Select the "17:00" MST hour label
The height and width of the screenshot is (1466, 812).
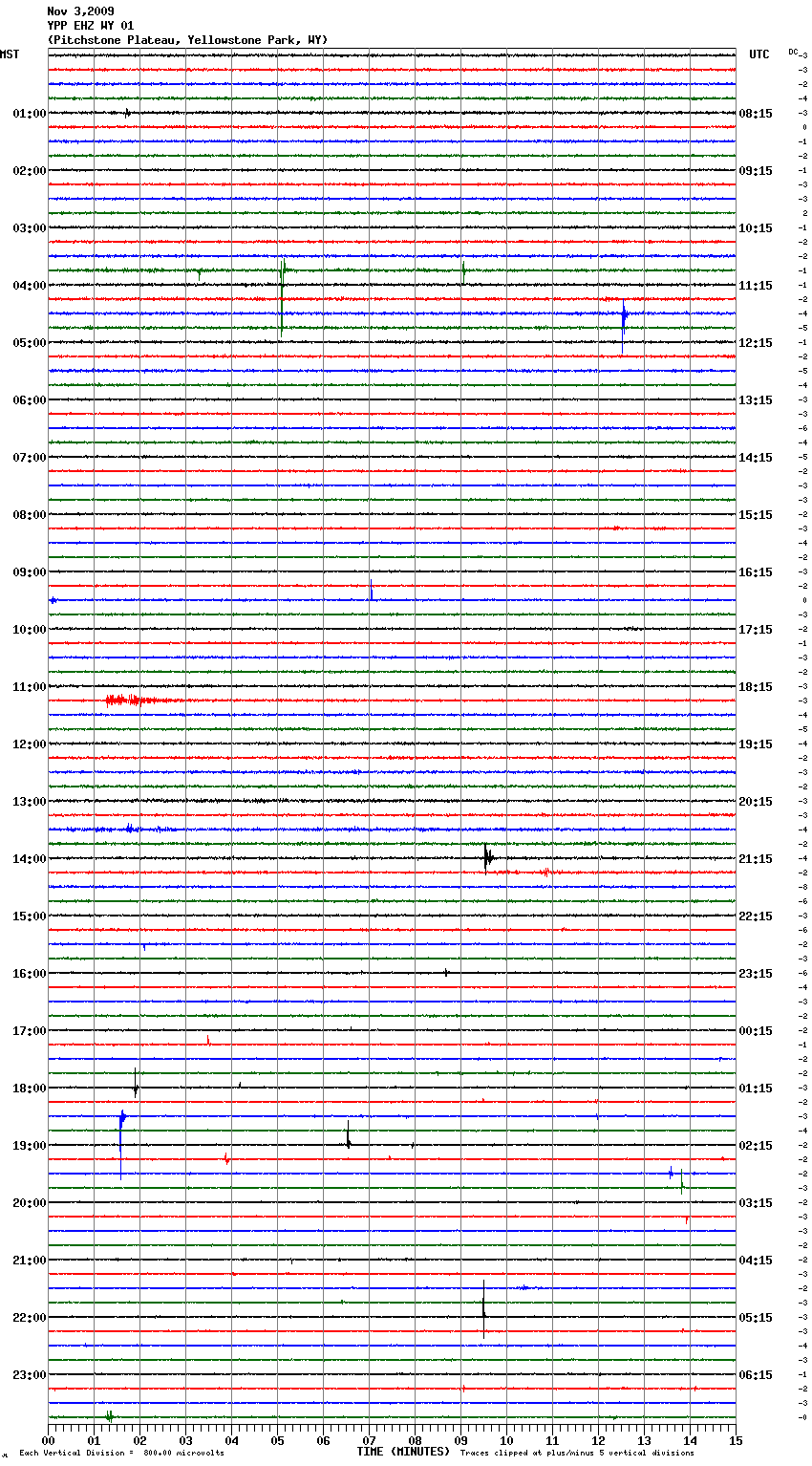pyautogui.click(x=30, y=1031)
